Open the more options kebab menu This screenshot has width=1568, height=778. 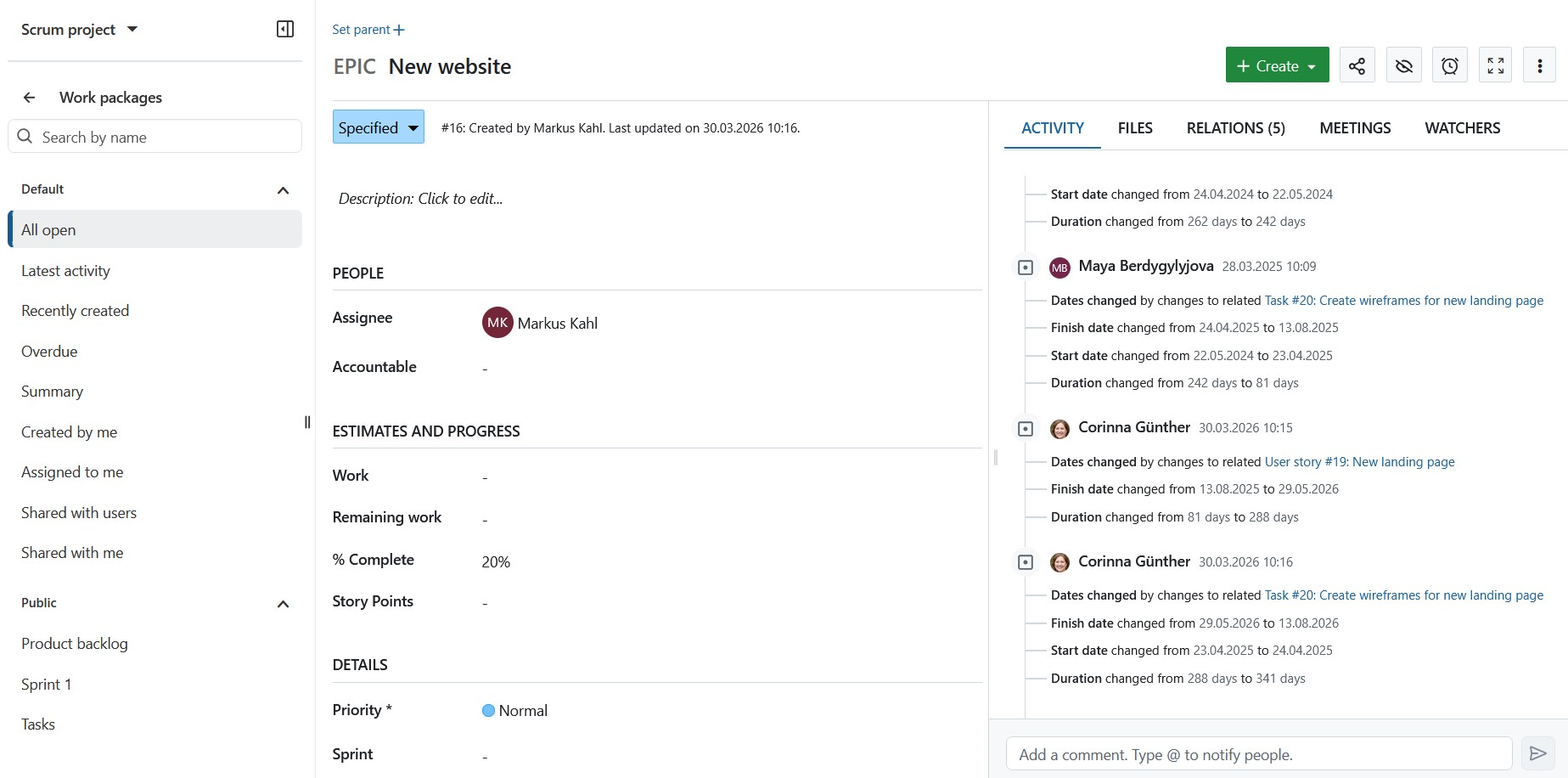point(1539,65)
